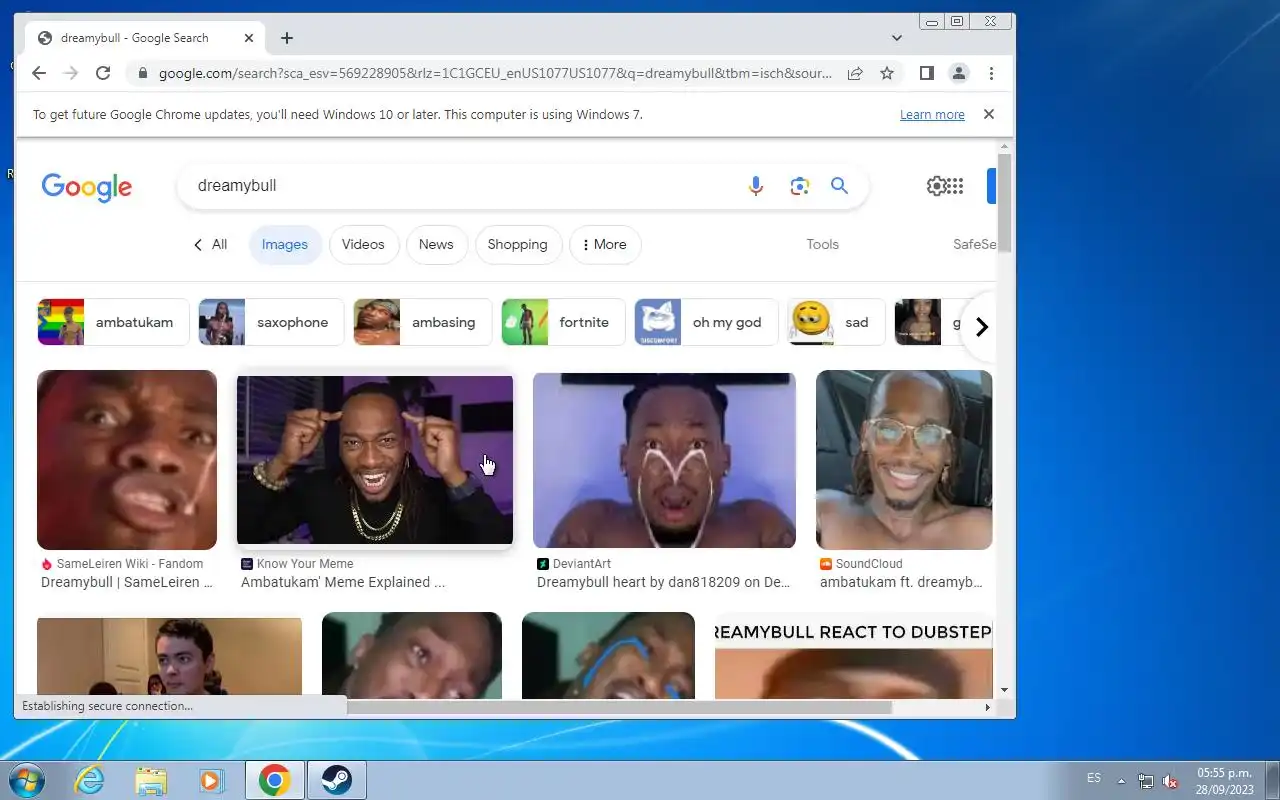Screen dimensions: 1280x800
Task: Close the dreamybull Google Search tab
Action: (x=249, y=38)
